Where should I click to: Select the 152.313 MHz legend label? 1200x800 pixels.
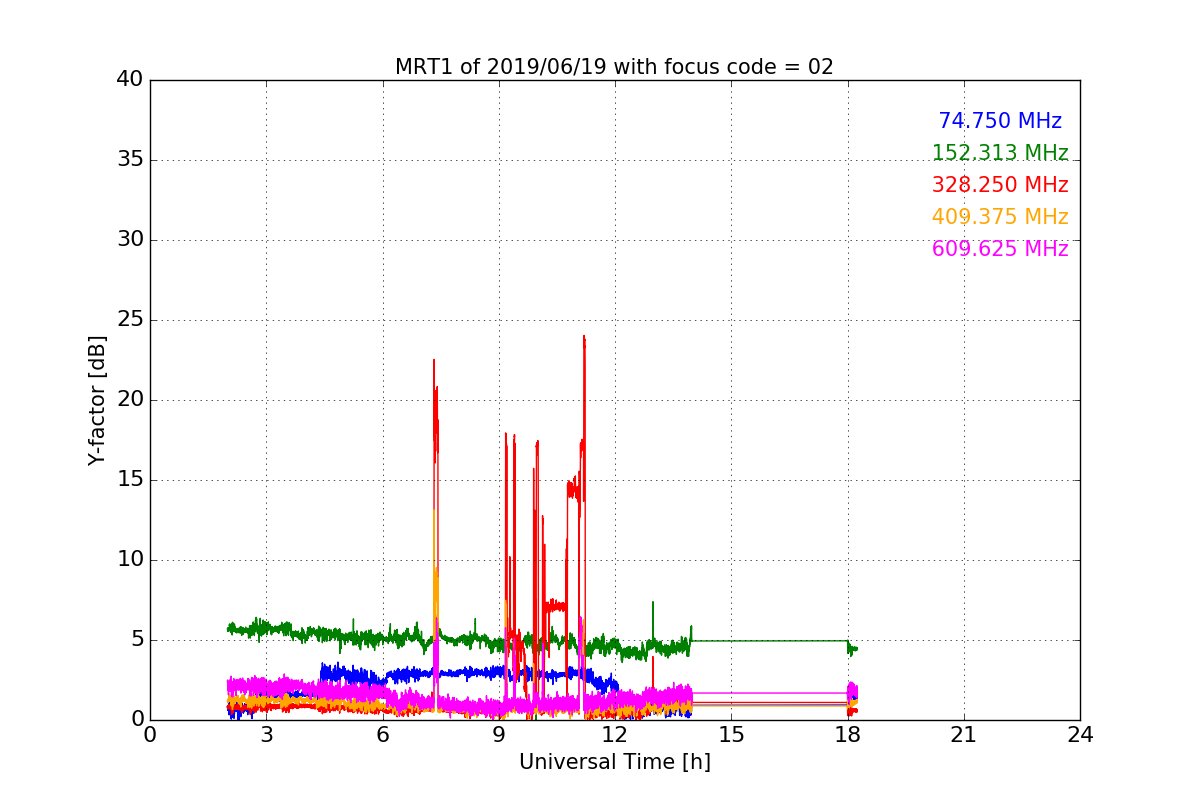coord(1000,153)
